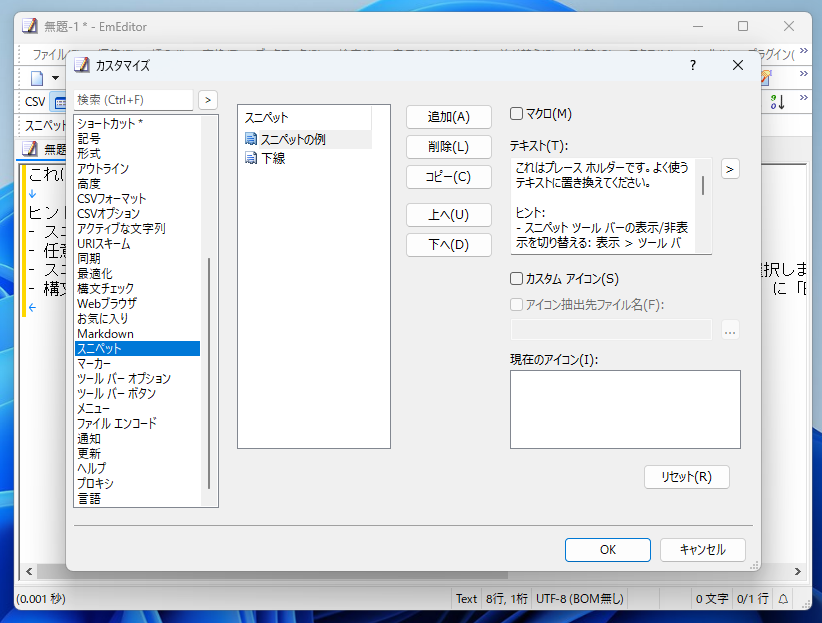
Task: Select URIスキーム category
Action: pos(137,244)
